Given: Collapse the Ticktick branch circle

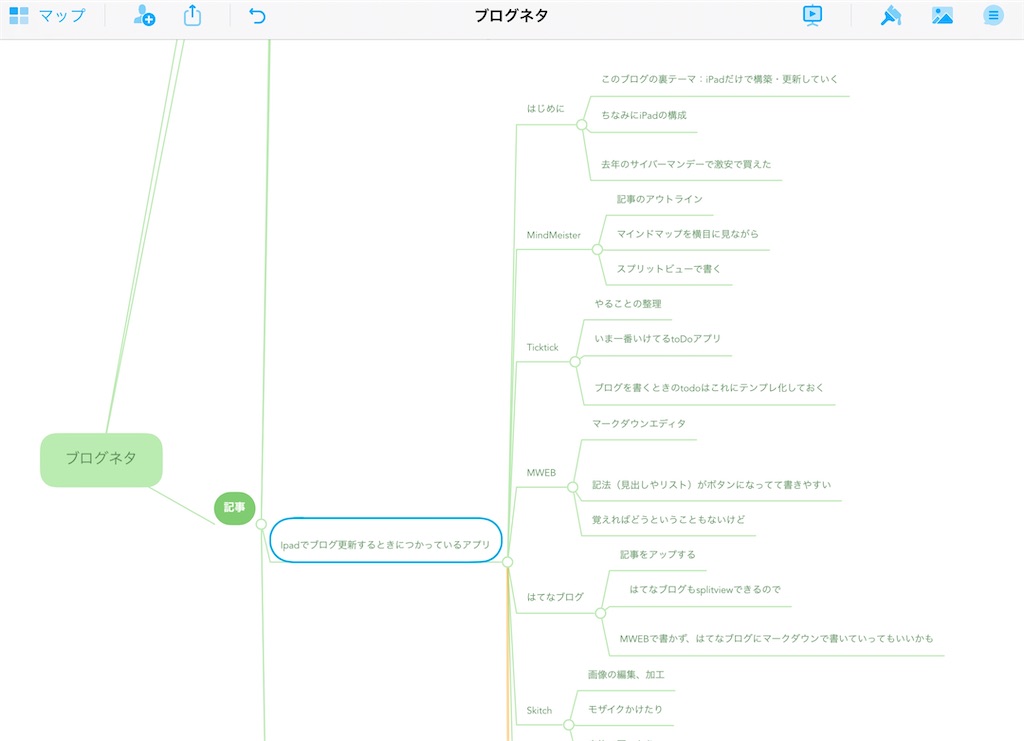Looking at the screenshot, I should coord(575,362).
